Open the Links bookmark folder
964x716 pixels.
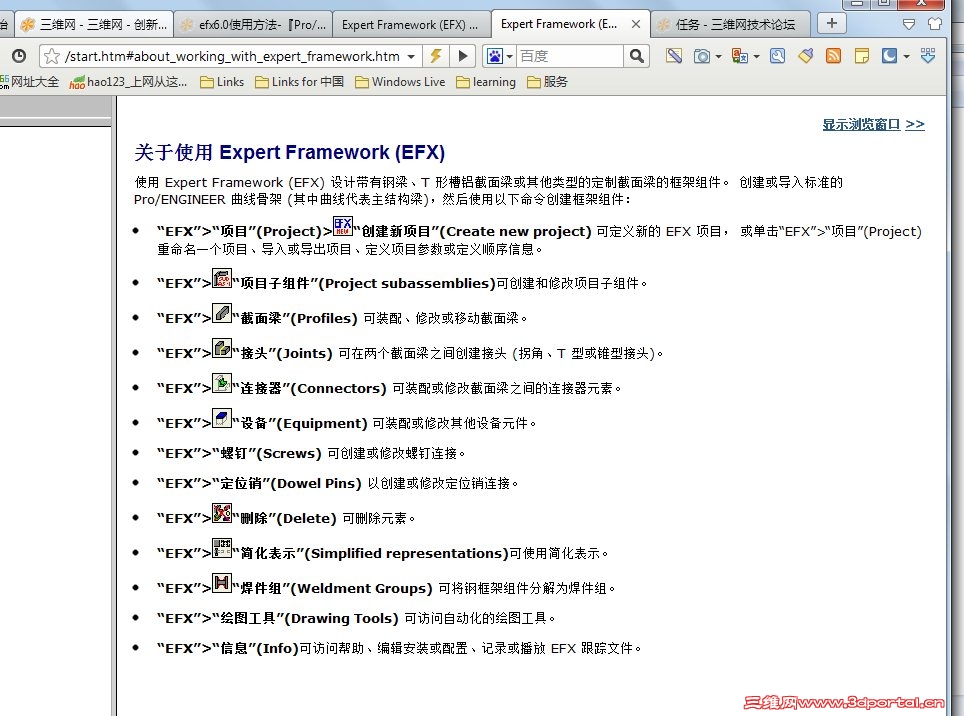(x=222, y=82)
